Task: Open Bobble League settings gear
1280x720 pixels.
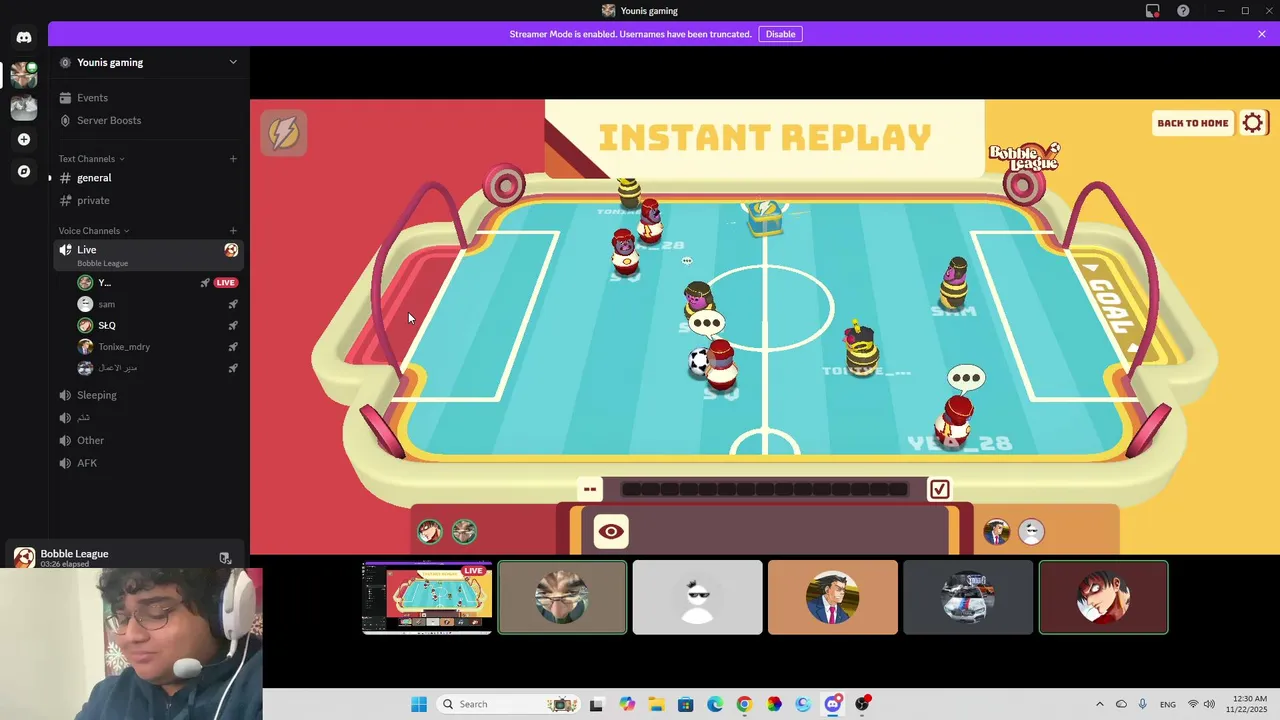Action: [1253, 123]
